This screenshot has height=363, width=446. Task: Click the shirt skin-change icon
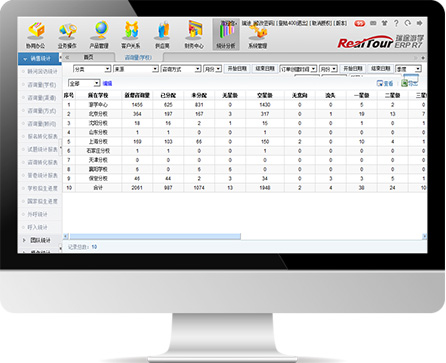(x=384, y=23)
